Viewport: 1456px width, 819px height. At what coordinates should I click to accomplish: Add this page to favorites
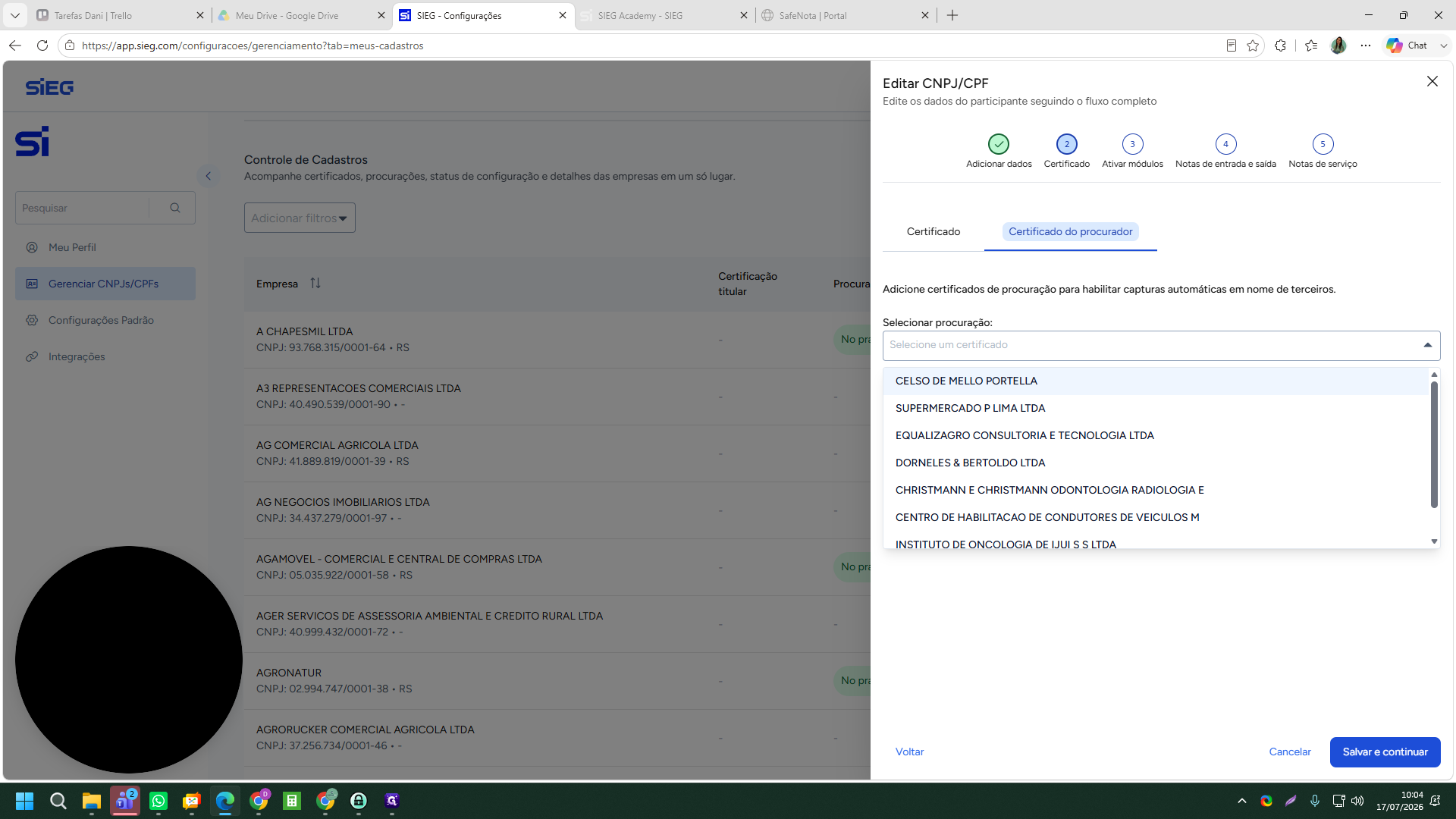click(x=1253, y=45)
